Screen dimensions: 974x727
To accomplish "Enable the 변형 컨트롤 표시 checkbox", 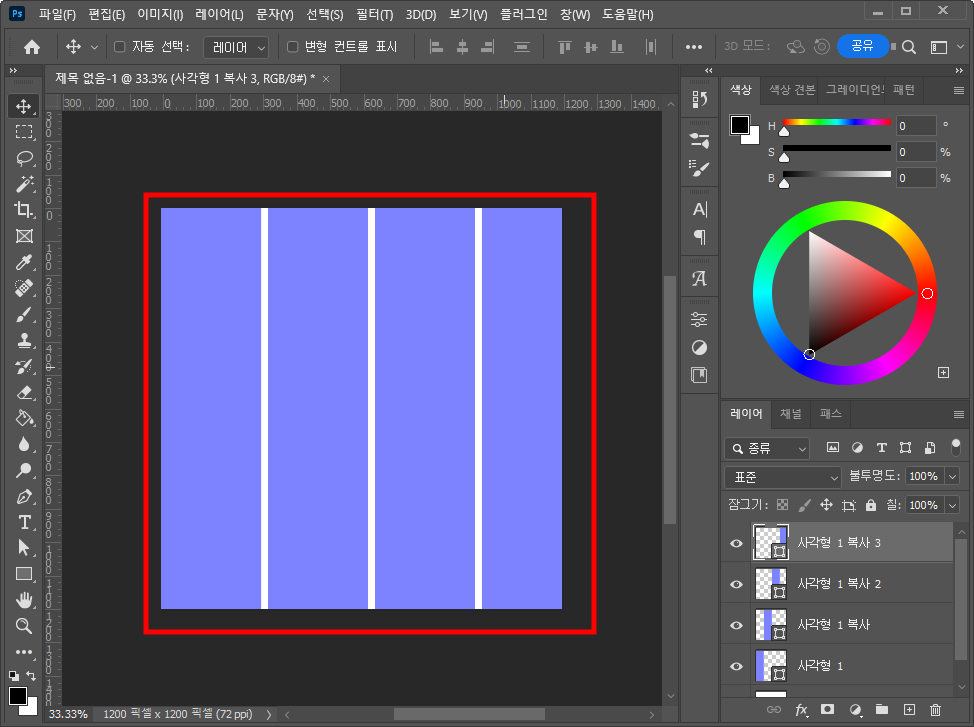I will point(293,47).
